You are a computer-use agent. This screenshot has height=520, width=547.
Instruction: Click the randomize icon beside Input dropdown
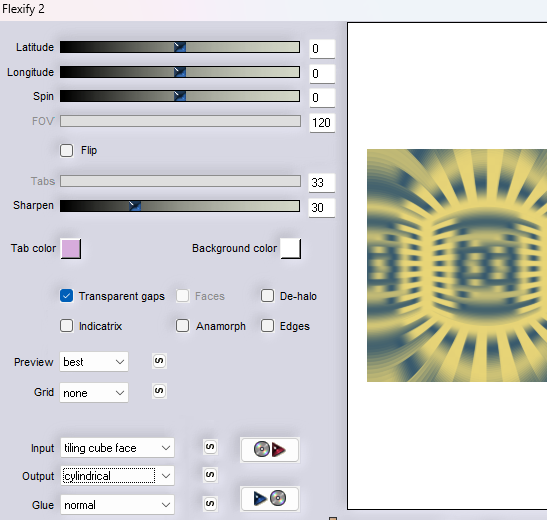click(210, 447)
